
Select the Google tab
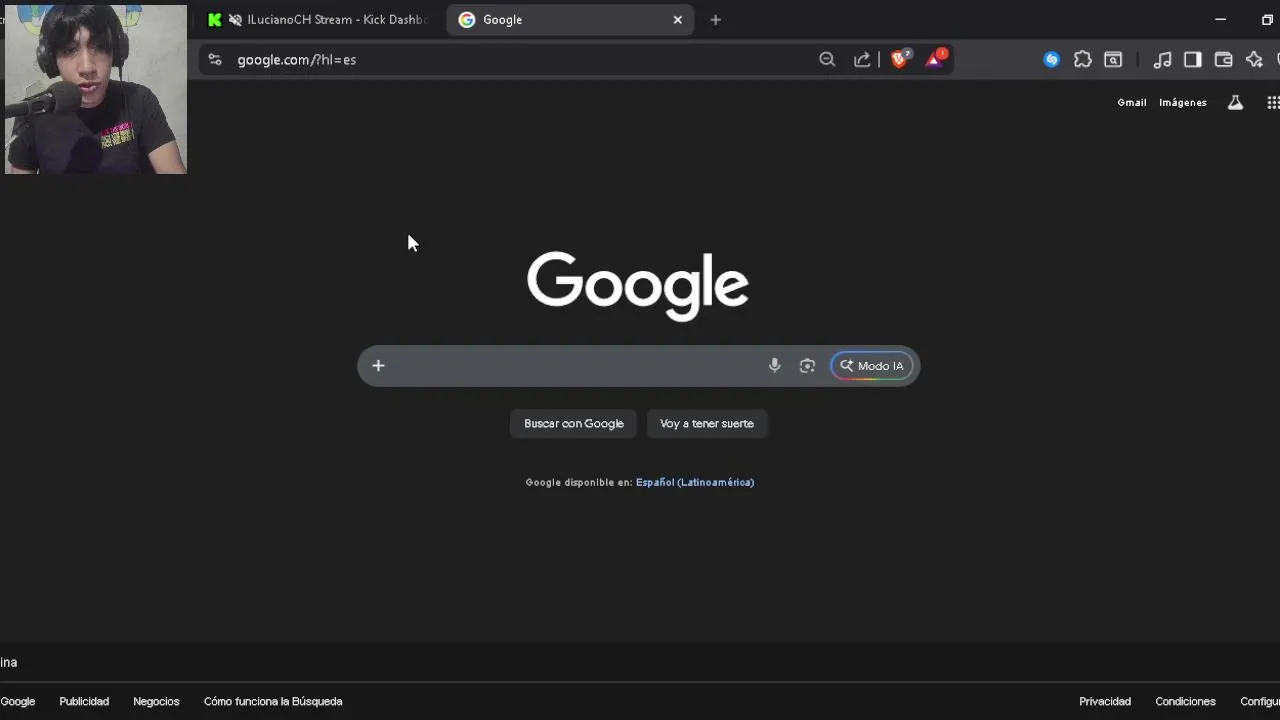pyautogui.click(x=571, y=20)
